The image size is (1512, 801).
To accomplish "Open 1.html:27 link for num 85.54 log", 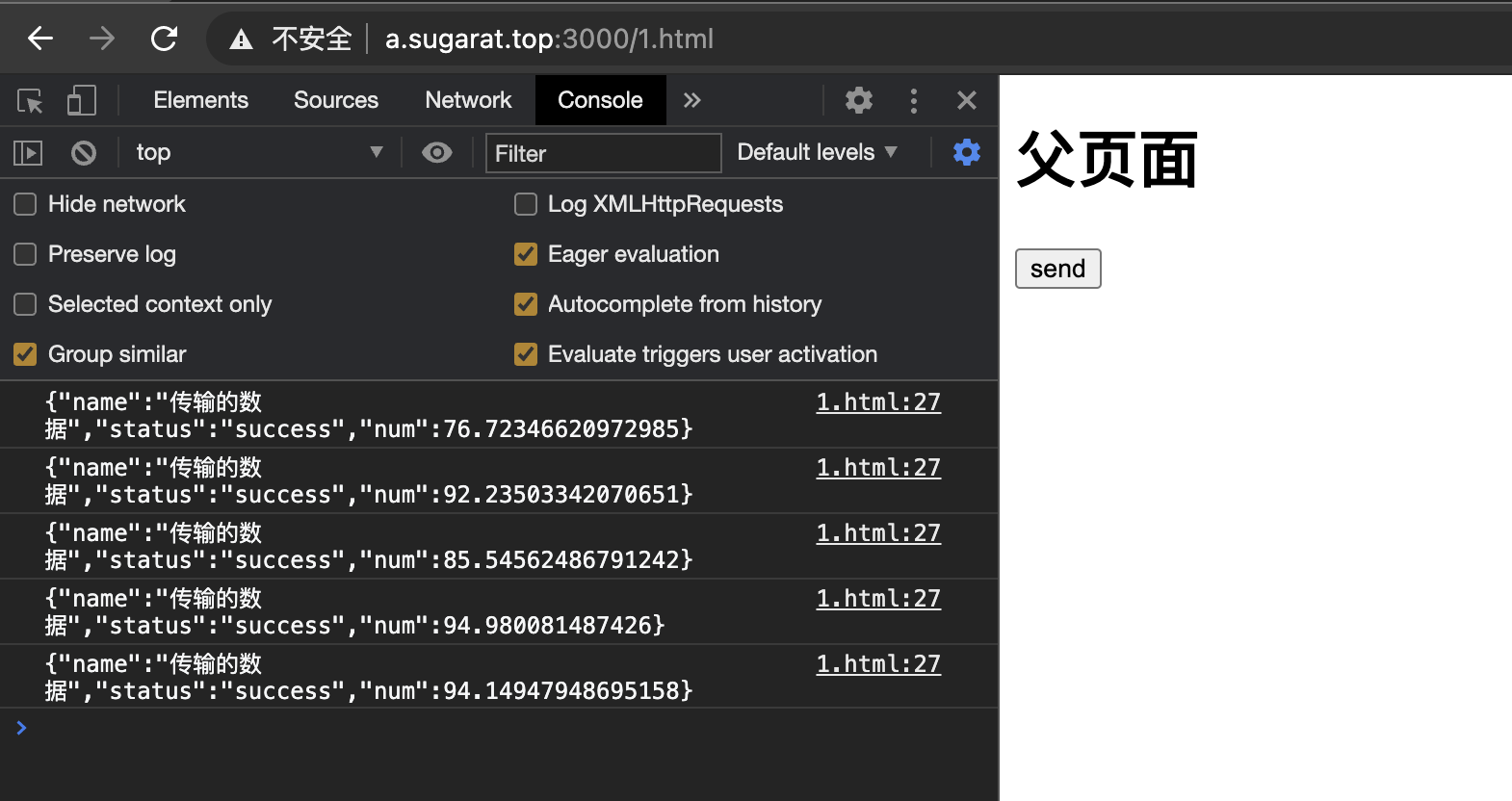I will tap(878, 533).
